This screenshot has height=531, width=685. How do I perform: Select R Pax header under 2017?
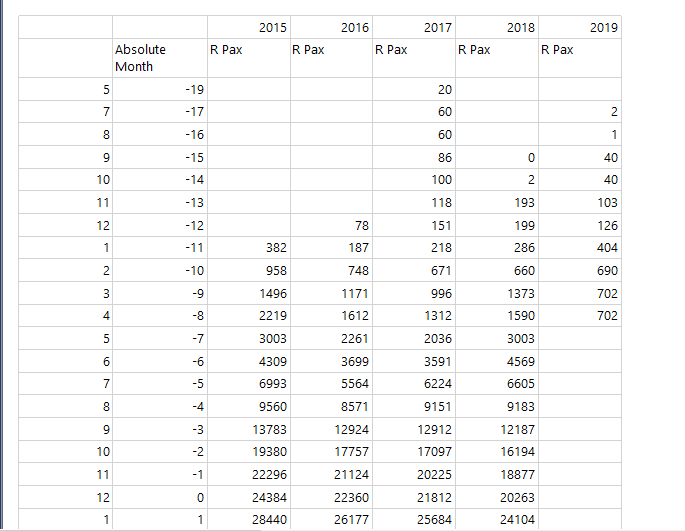pyautogui.click(x=414, y=58)
